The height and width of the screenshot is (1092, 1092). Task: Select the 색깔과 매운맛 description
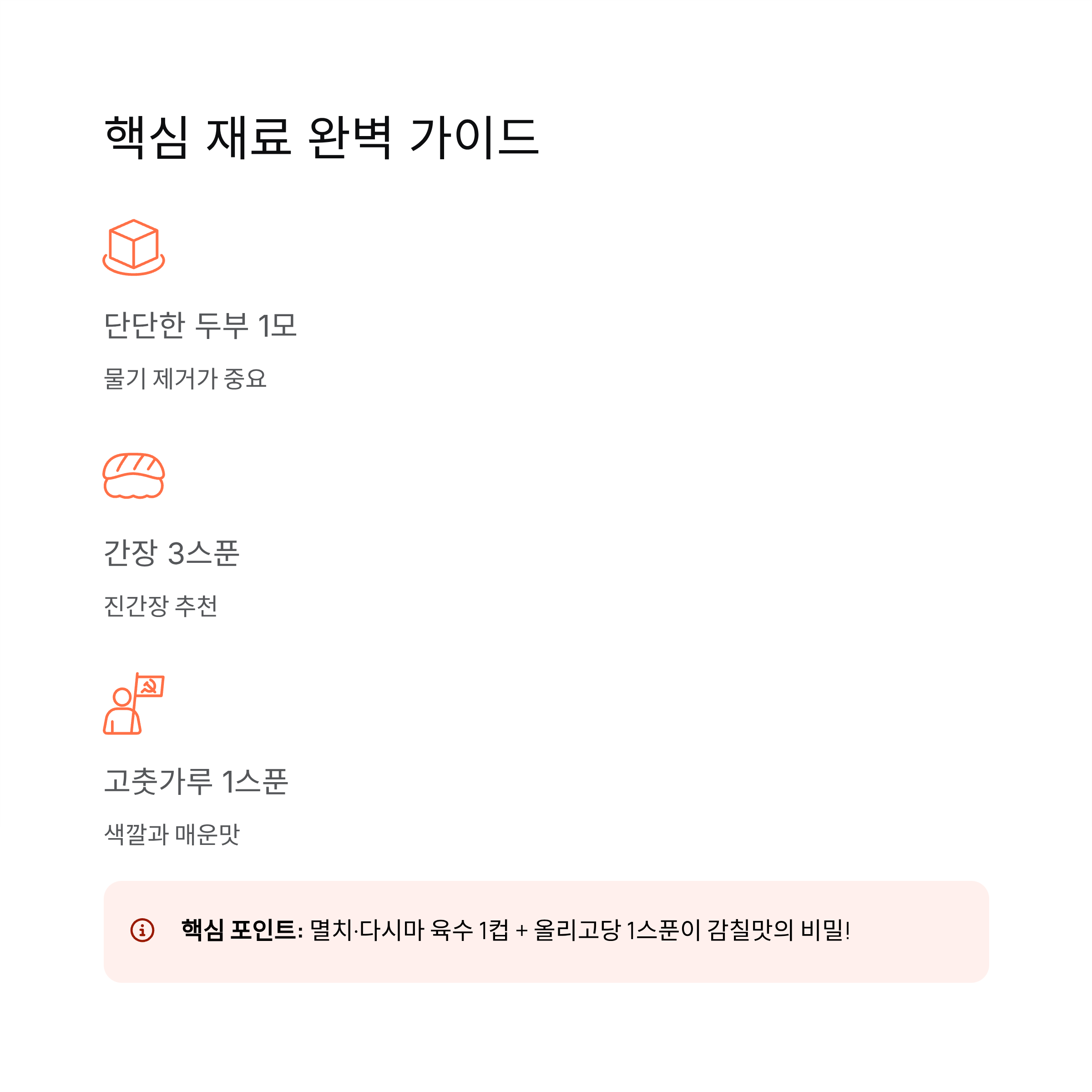[x=172, y=834]
